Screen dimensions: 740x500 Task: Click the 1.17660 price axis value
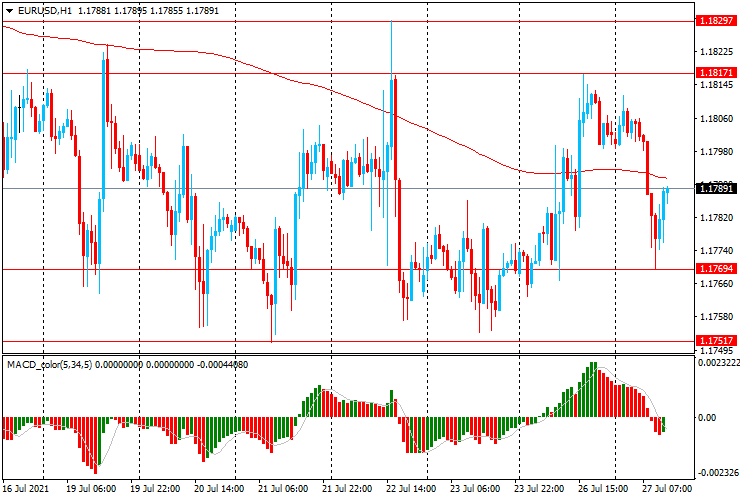(x=716, y=284)
